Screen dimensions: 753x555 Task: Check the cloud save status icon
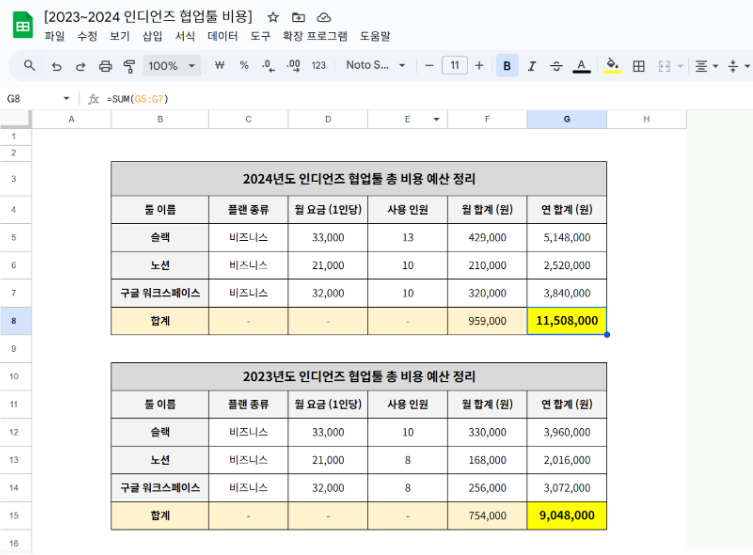[324, 18]
